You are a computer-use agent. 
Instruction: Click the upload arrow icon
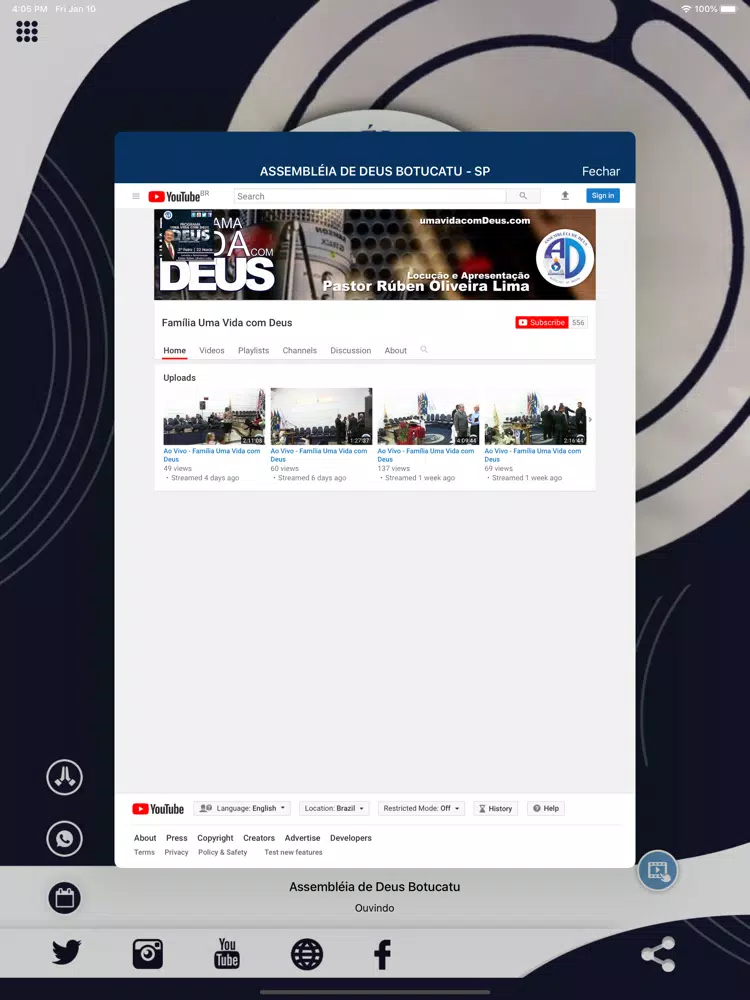click(x=565, y=196)
